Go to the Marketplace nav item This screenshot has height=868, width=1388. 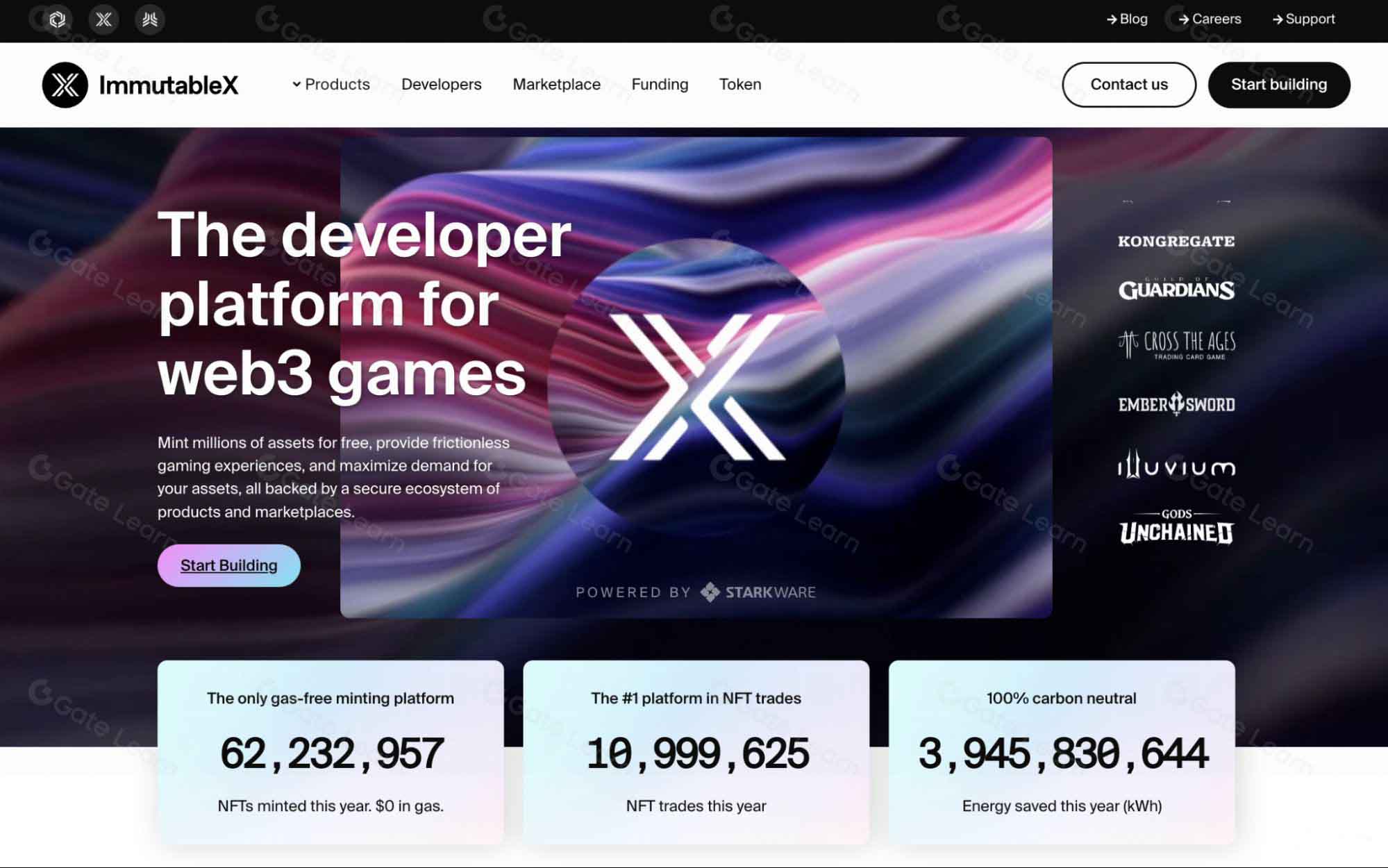pyautogui.click(x=556, y=85)
